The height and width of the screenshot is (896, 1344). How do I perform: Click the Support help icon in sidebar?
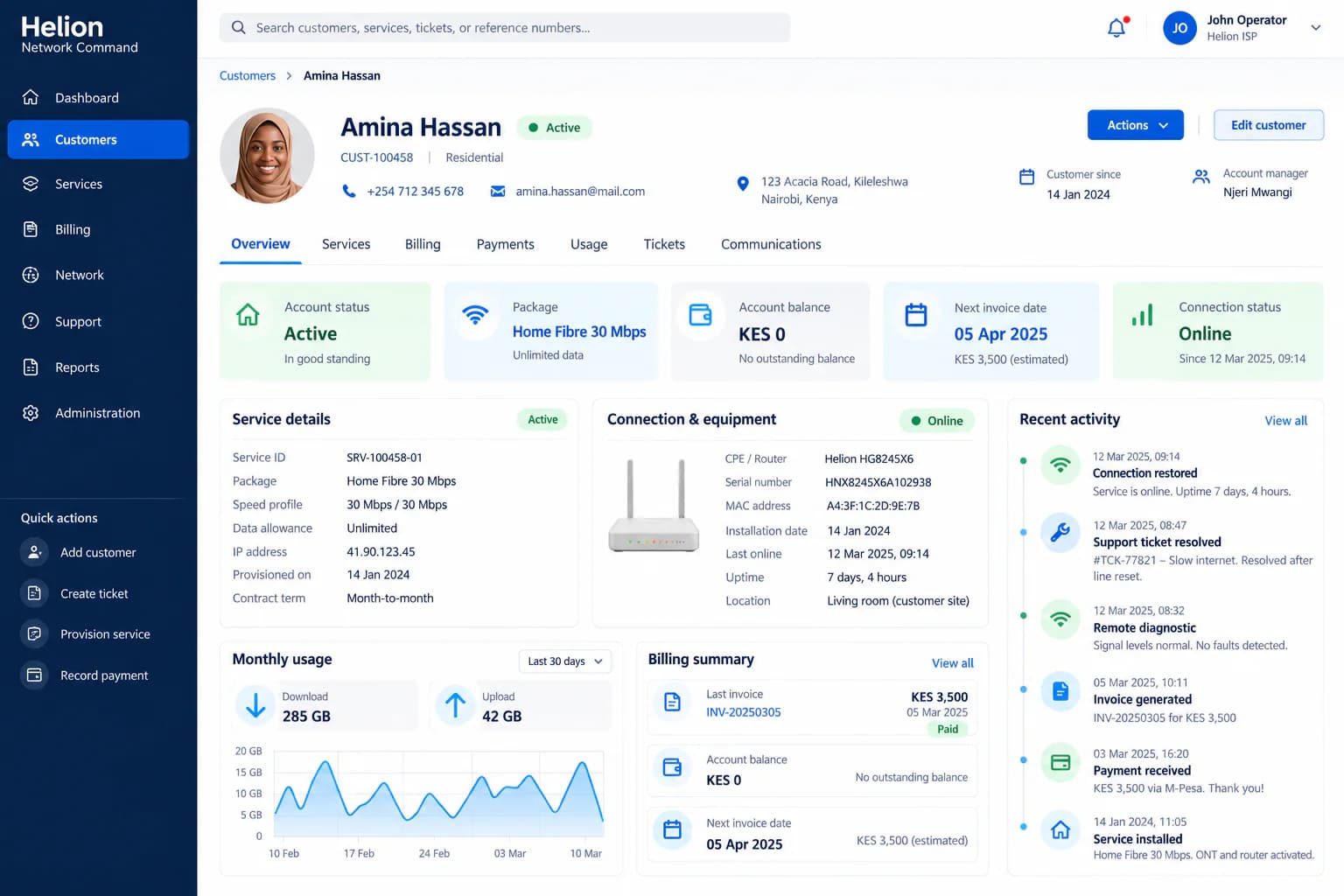click(x=31, y=321)
